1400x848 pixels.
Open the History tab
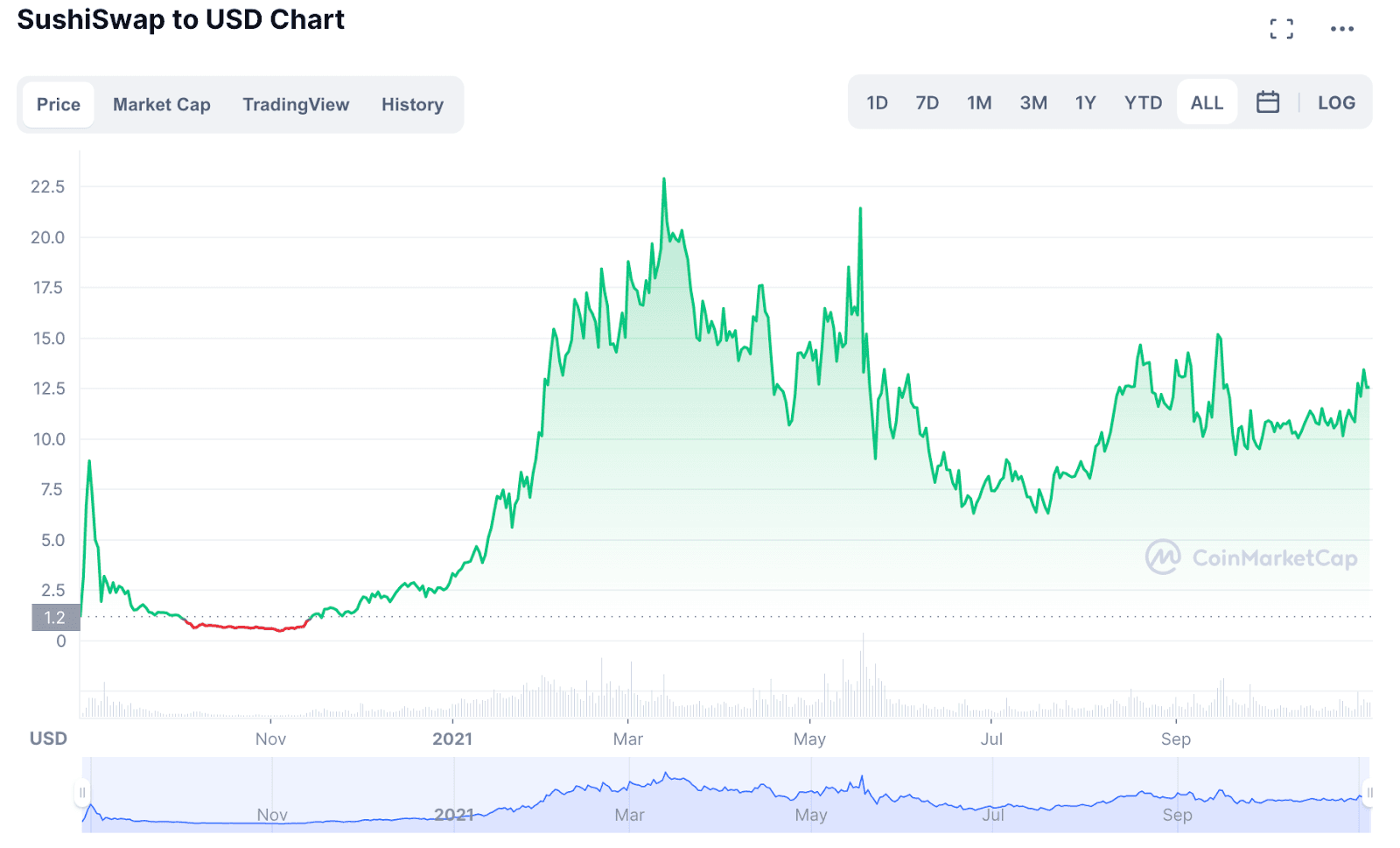tap(412, 104)
